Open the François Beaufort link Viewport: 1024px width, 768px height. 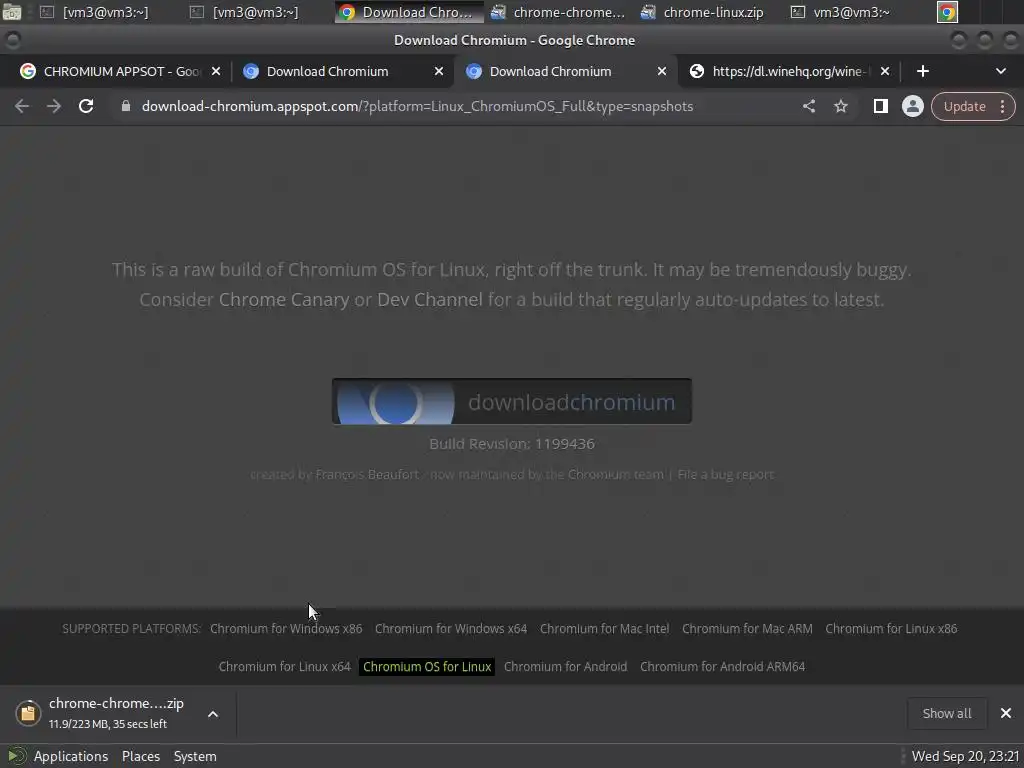[367, 475]
